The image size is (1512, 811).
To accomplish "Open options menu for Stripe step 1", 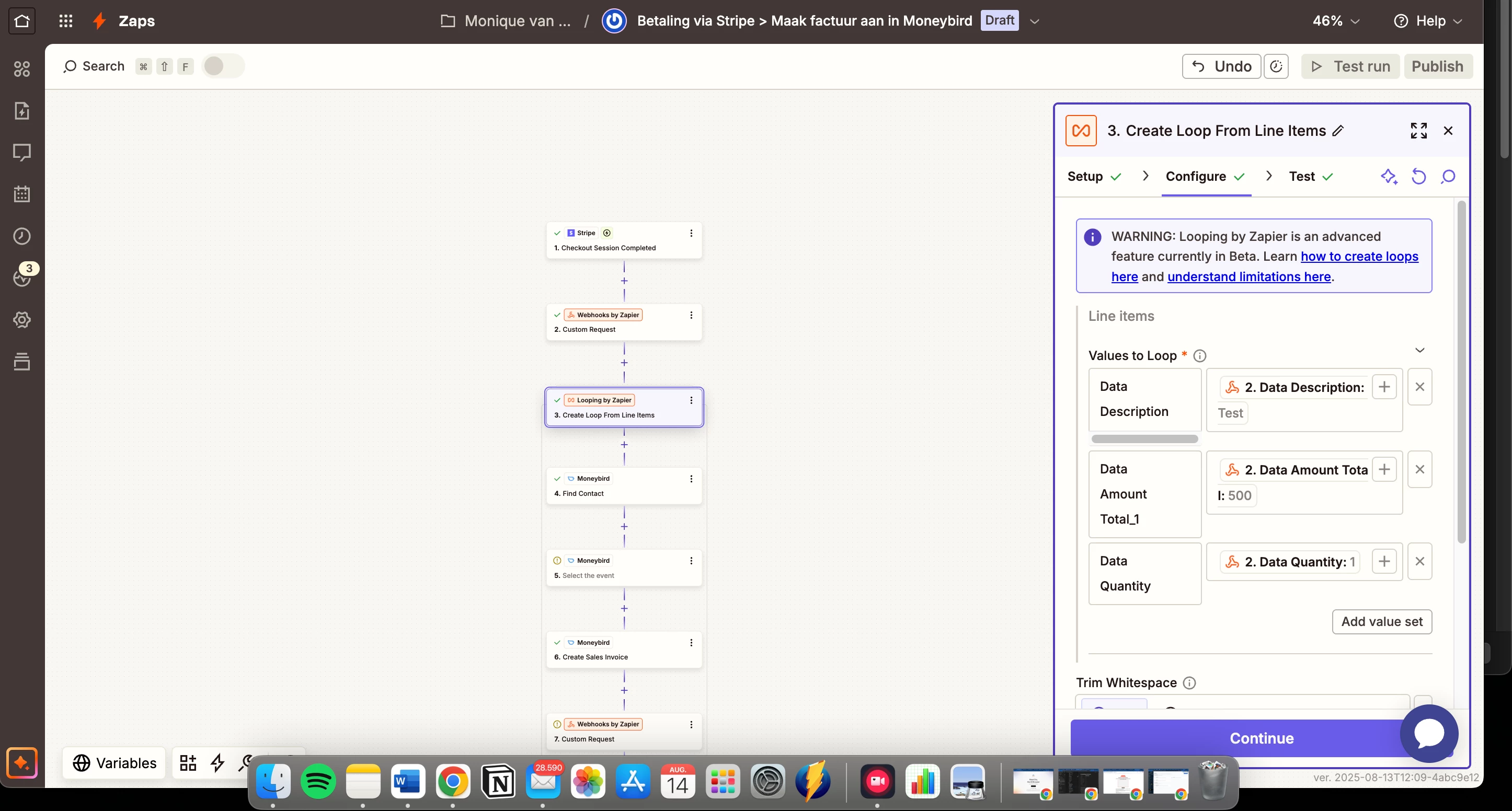I will coord(691,233).
